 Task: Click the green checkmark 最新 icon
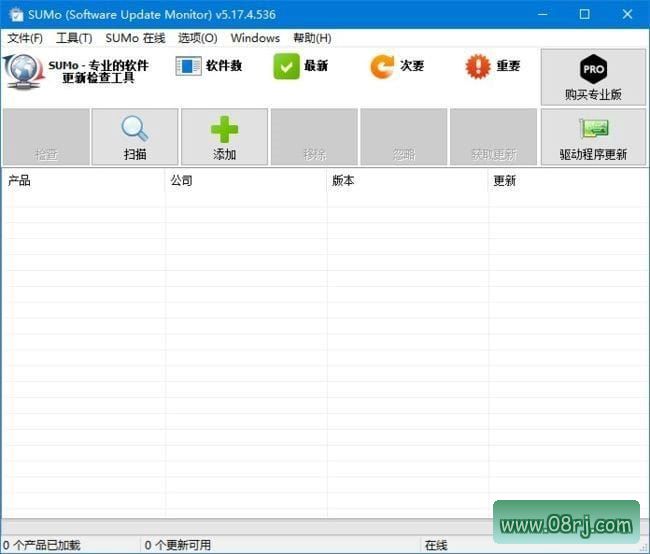(286, 66)
